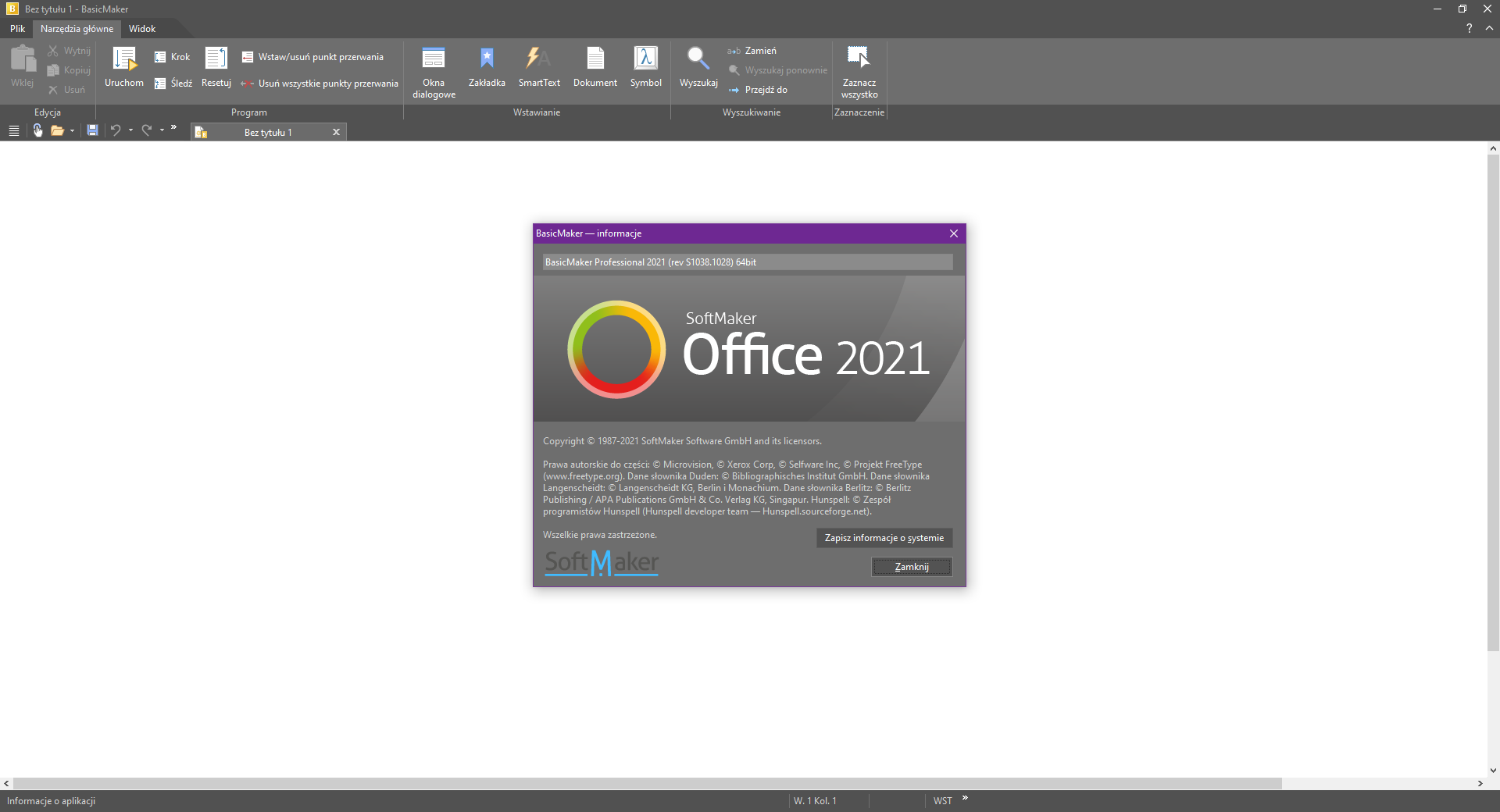Click the Zamknij button
The image size is (1500, 812).
tap(912, 567)
